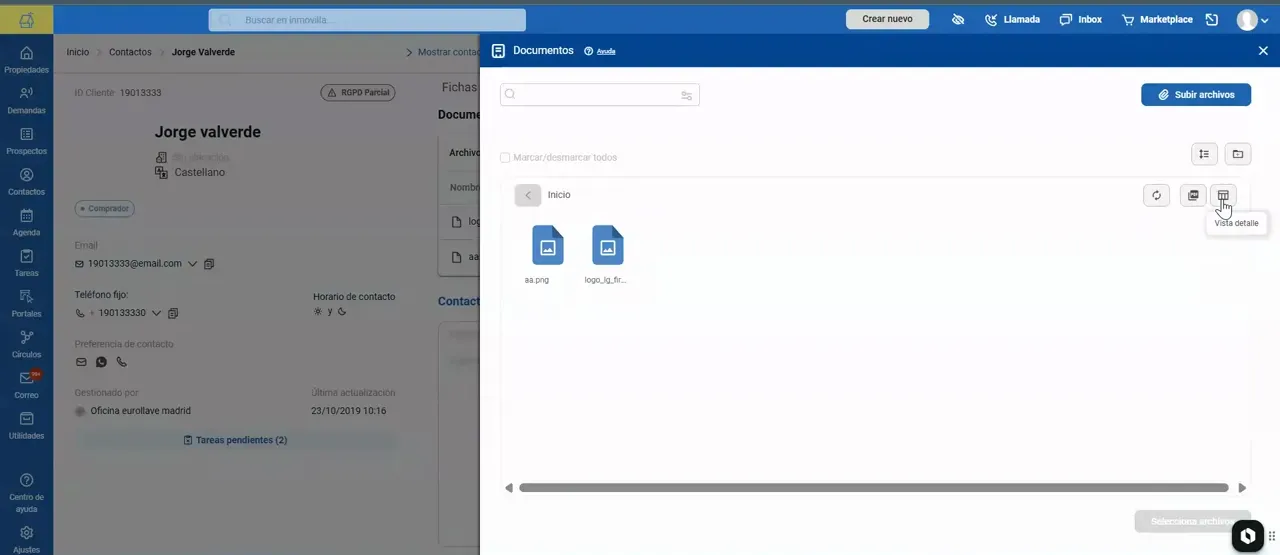Open the chat widget icon
This screenshot has height=555, width=1280.
tap(1248, 537)
